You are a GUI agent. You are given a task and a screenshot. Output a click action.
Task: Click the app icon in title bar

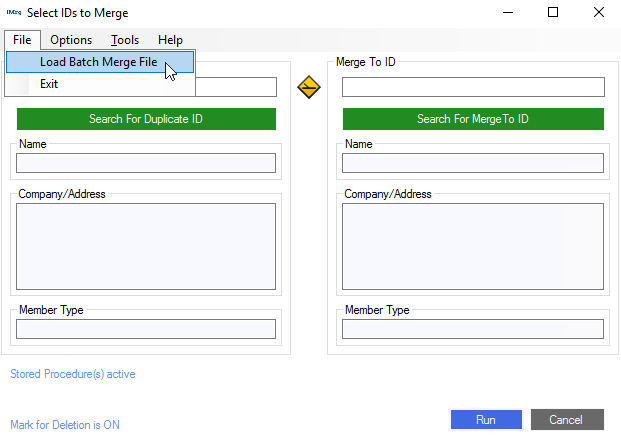[14, 13]
